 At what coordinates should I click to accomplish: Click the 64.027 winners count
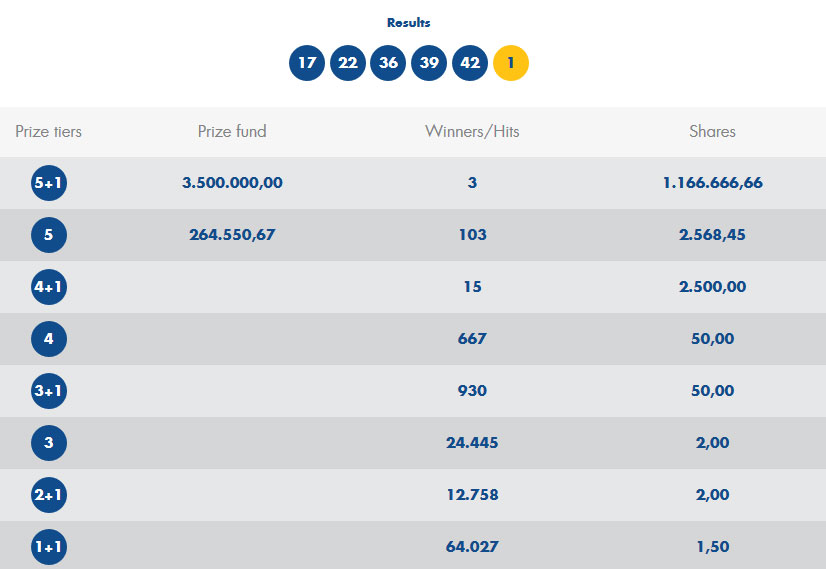click(472, 547)
